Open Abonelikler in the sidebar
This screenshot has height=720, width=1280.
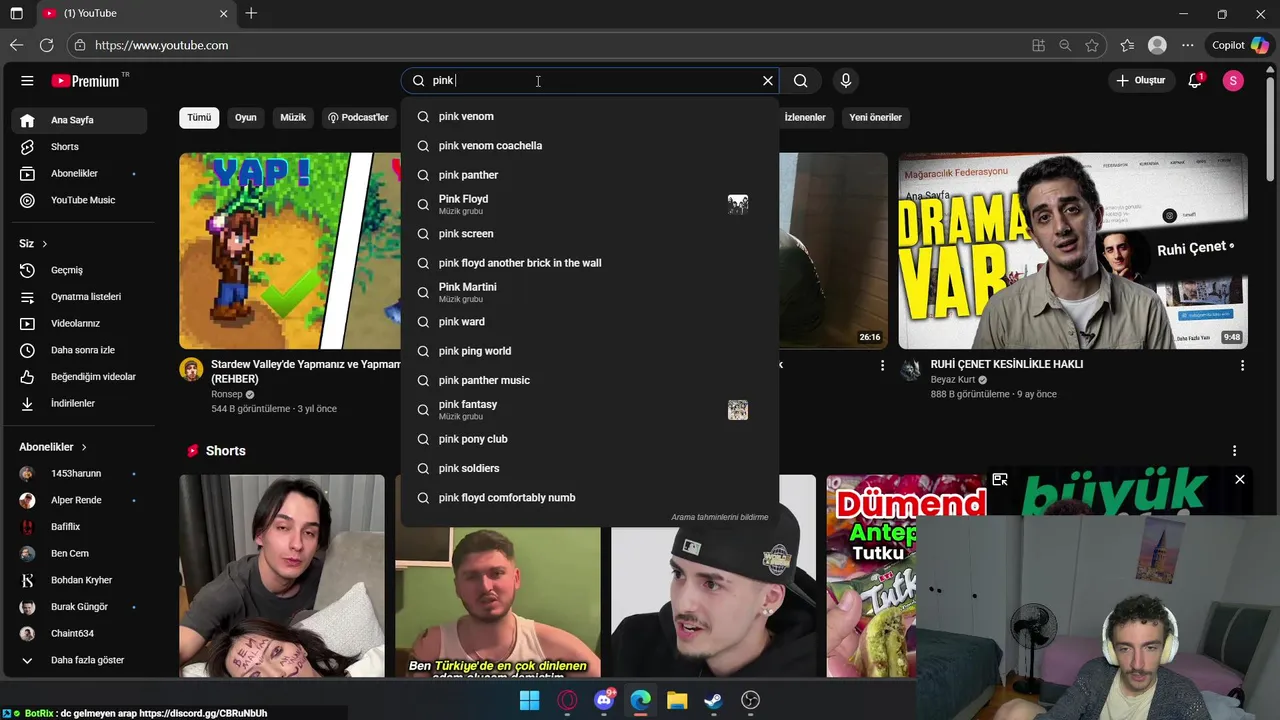point(80,174)
